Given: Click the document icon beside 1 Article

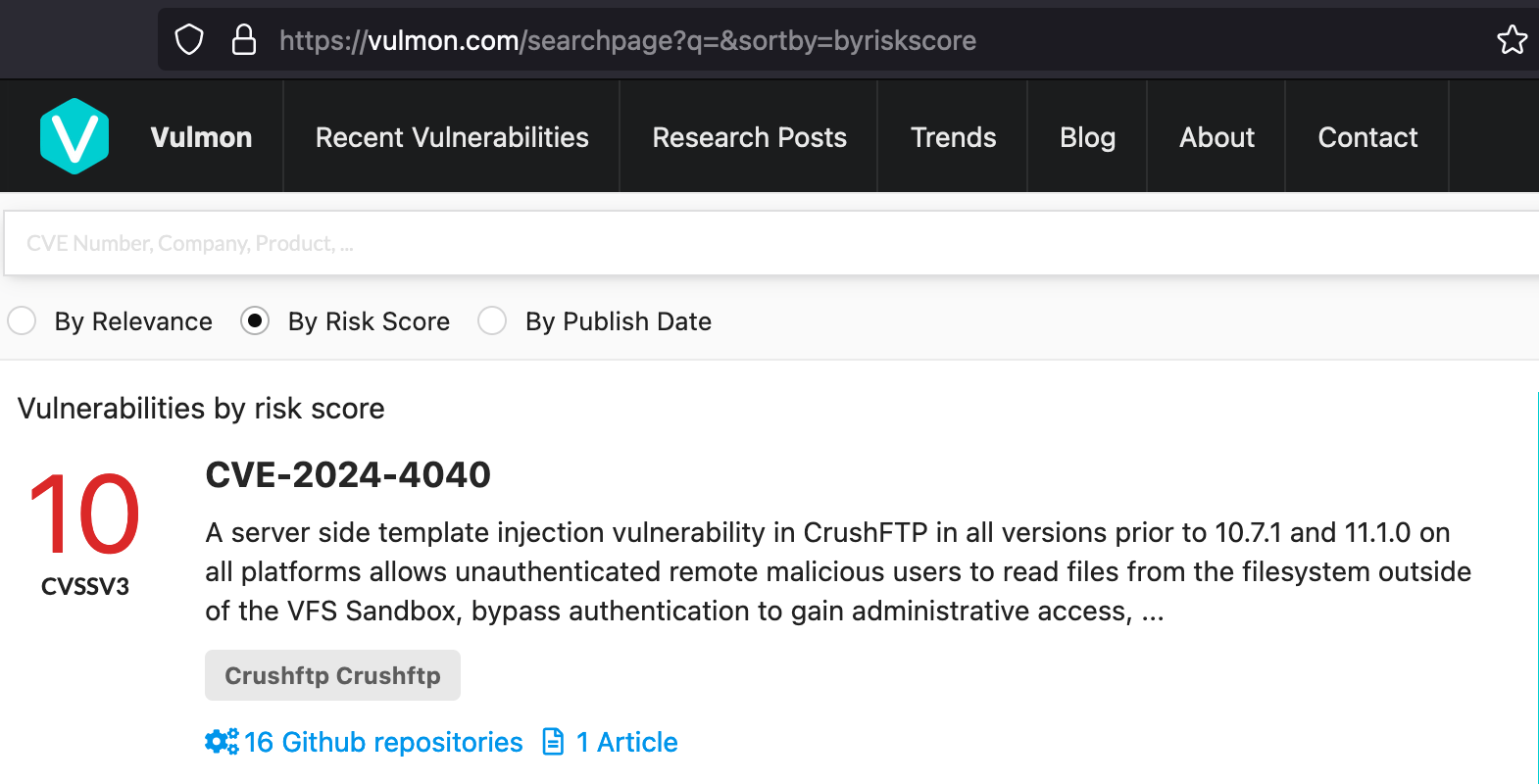Looking at the screenshot, I should (554, 742).
